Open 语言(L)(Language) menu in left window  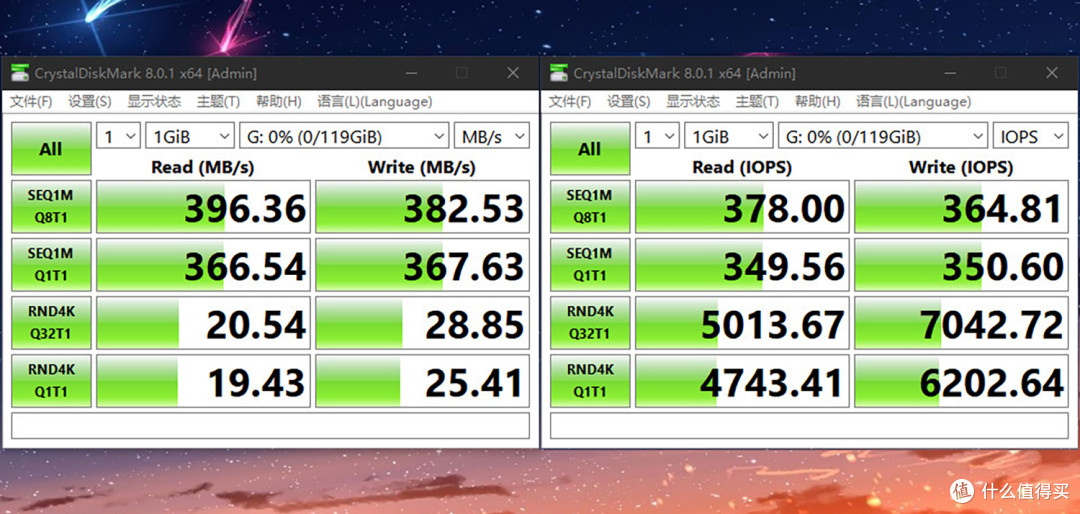click(375, 102)
